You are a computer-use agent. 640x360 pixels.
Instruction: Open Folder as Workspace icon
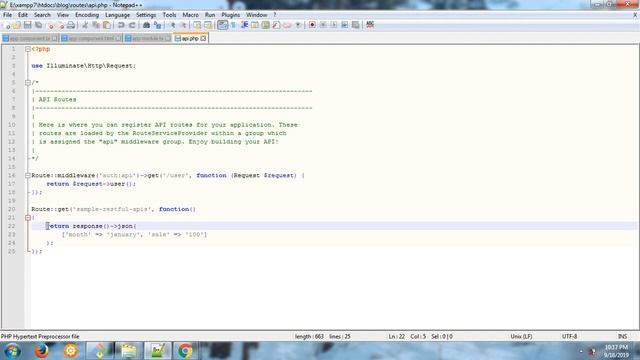pyautogui.click(x=287, y=25)
